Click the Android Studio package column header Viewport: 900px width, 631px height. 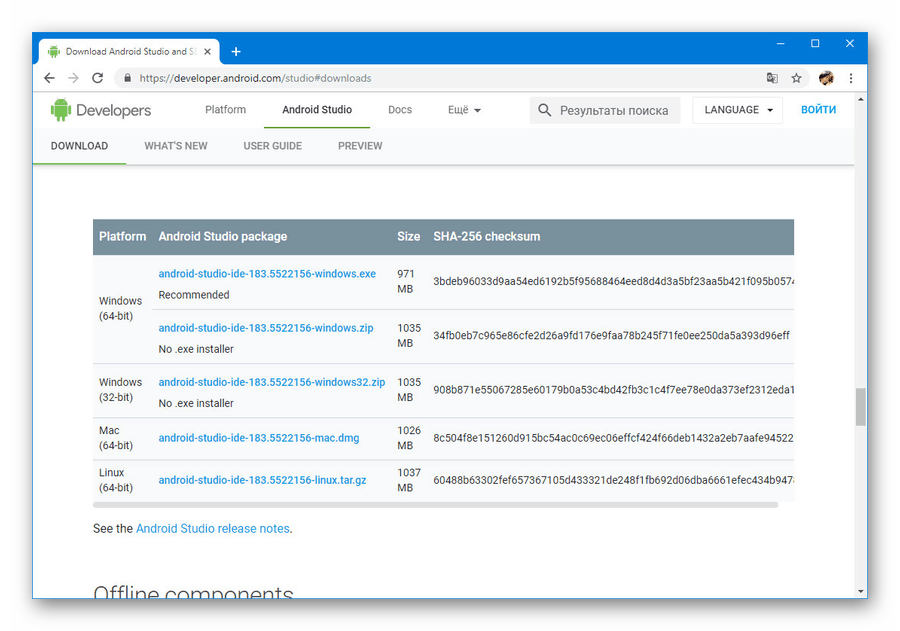point(223,237)
